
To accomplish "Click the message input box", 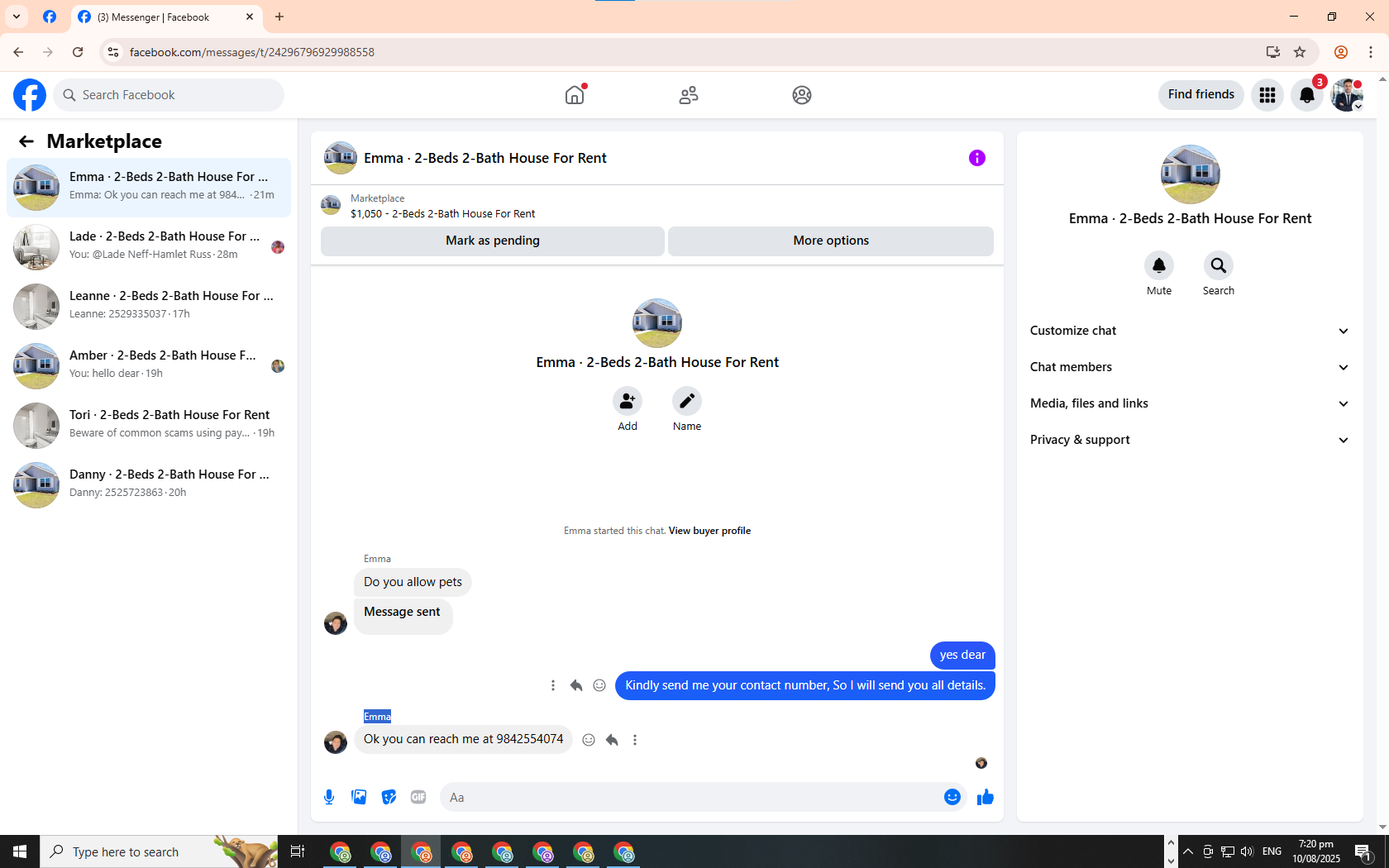I will coord(691,797).
